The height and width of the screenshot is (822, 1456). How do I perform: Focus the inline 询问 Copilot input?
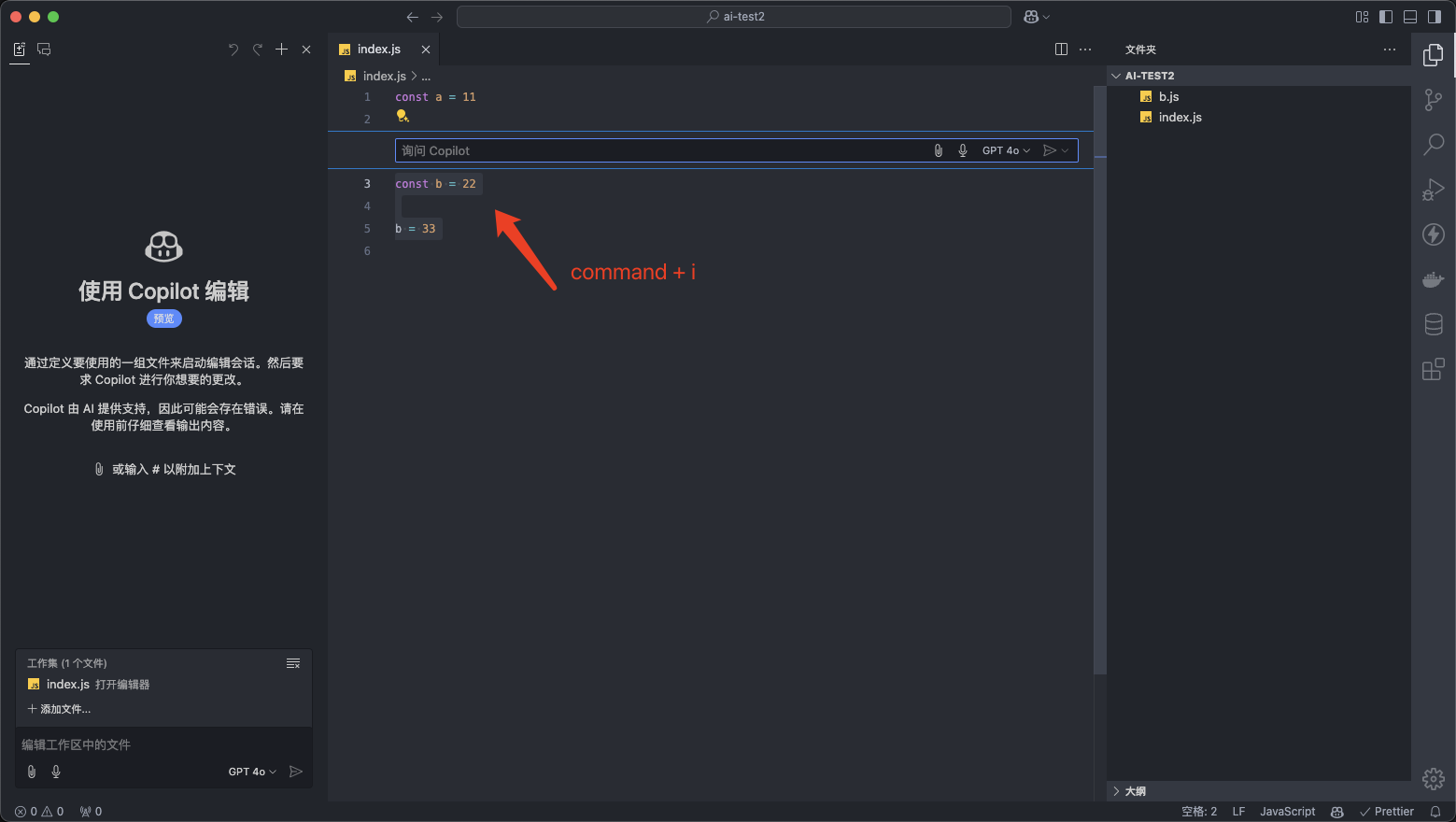coord(663,150)
